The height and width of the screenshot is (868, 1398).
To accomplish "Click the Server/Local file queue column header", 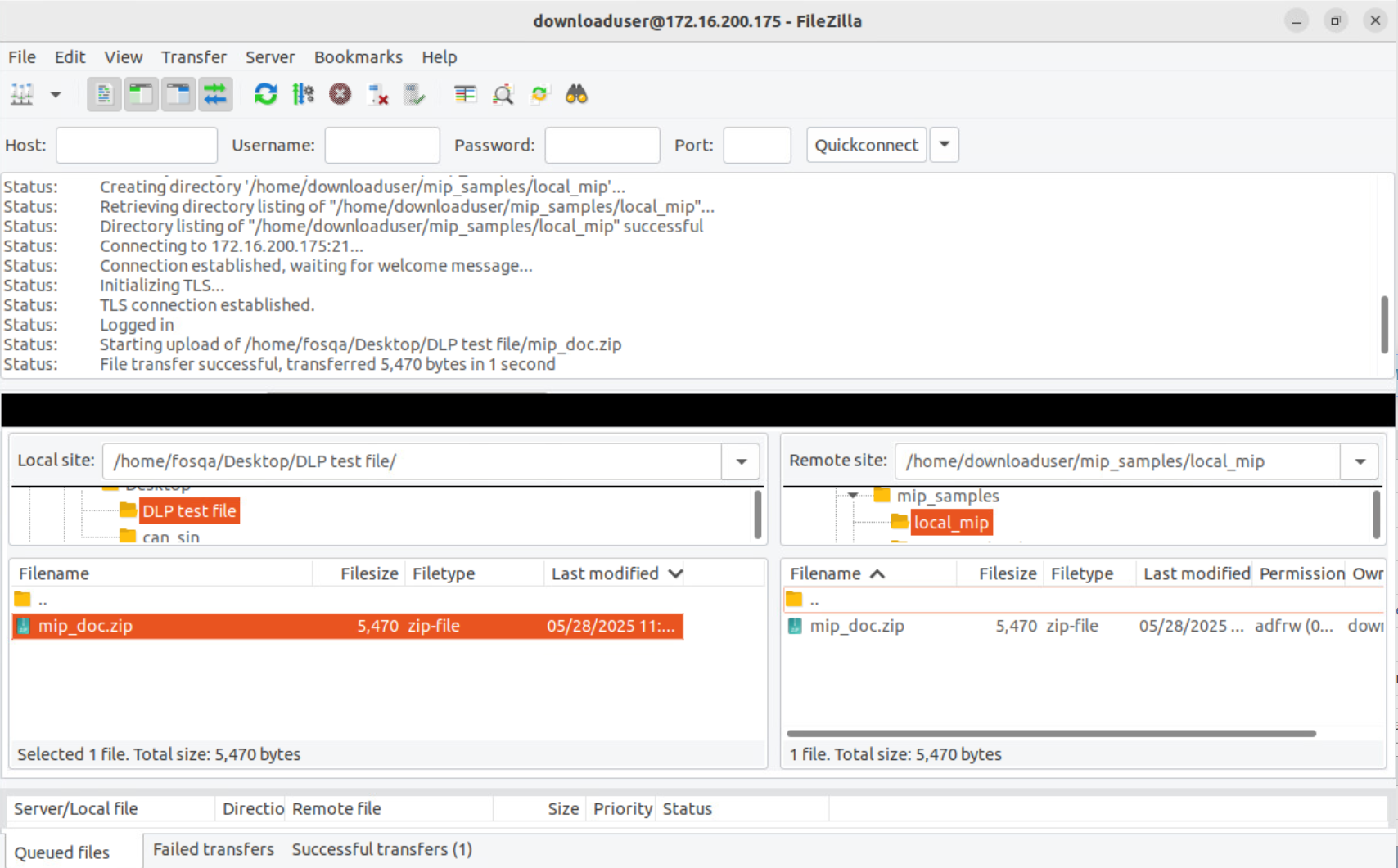I will [x=111, y=809].
